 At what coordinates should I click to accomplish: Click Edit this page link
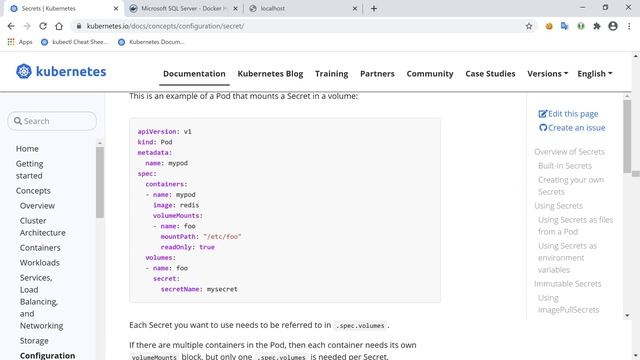568,114
